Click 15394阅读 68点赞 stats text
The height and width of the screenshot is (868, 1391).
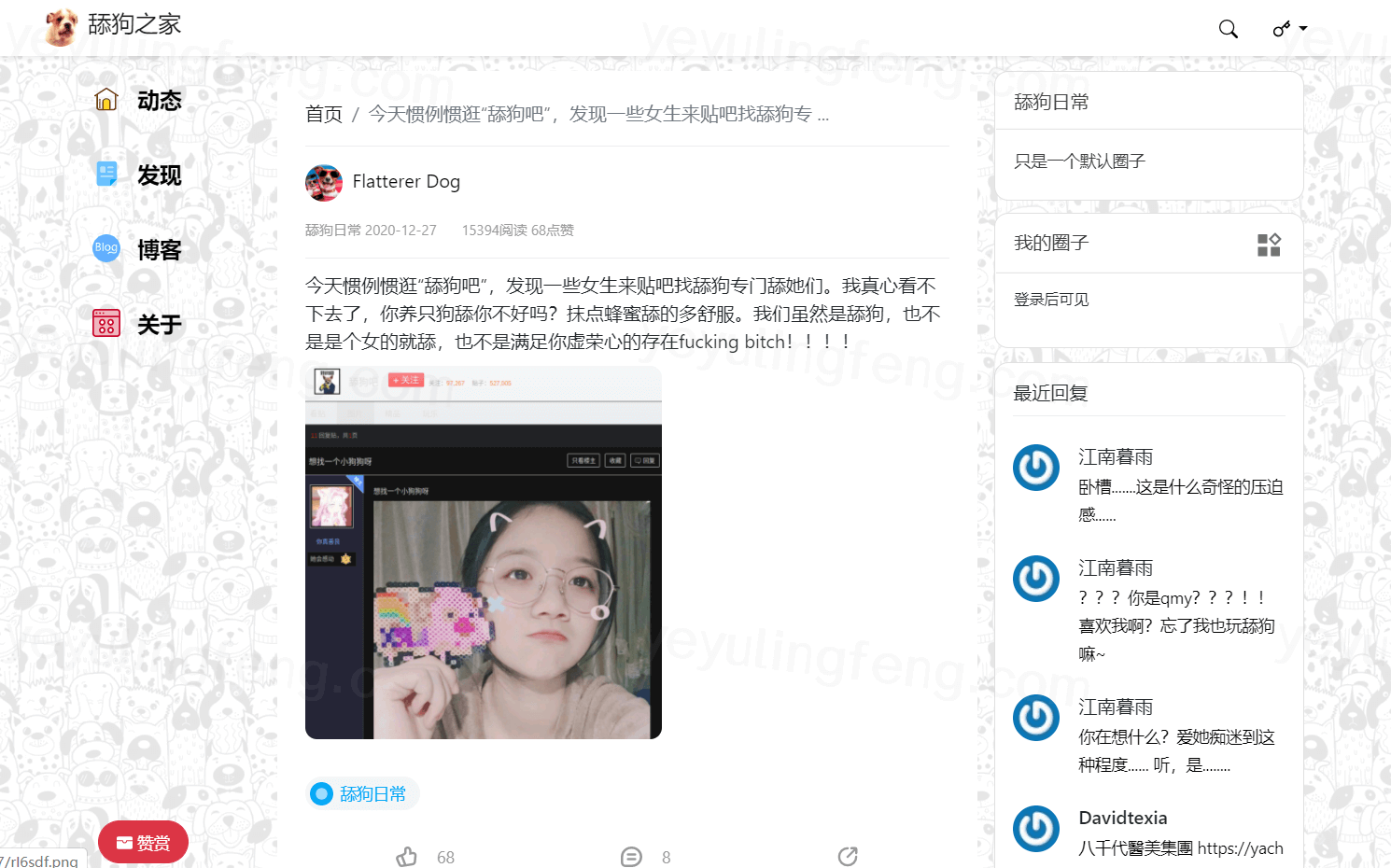[x=518, y=231]
